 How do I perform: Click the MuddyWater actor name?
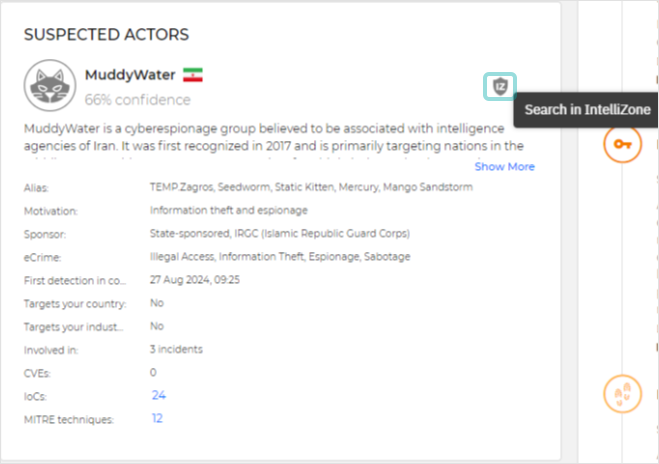click(130, 75)
